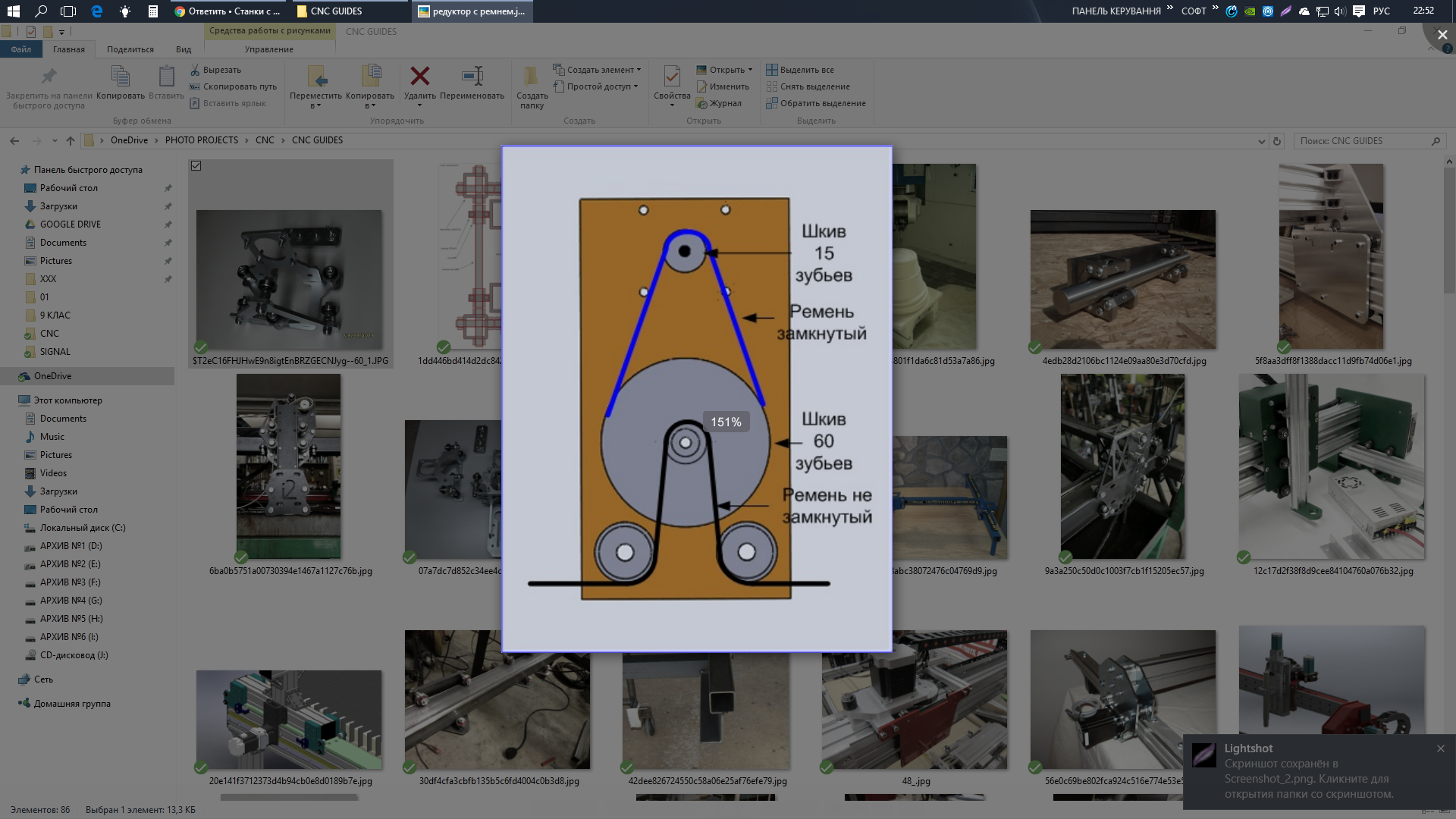The height and width of the screenshot is (819, 1456).
Task: Click Pin to Quick access icon
Action: tap(49, 77)
